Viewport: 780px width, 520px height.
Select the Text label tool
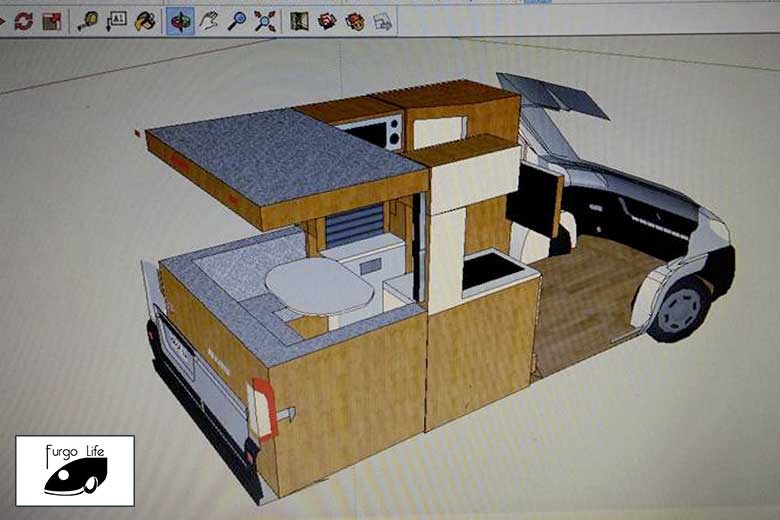click(x=116, y=21)
